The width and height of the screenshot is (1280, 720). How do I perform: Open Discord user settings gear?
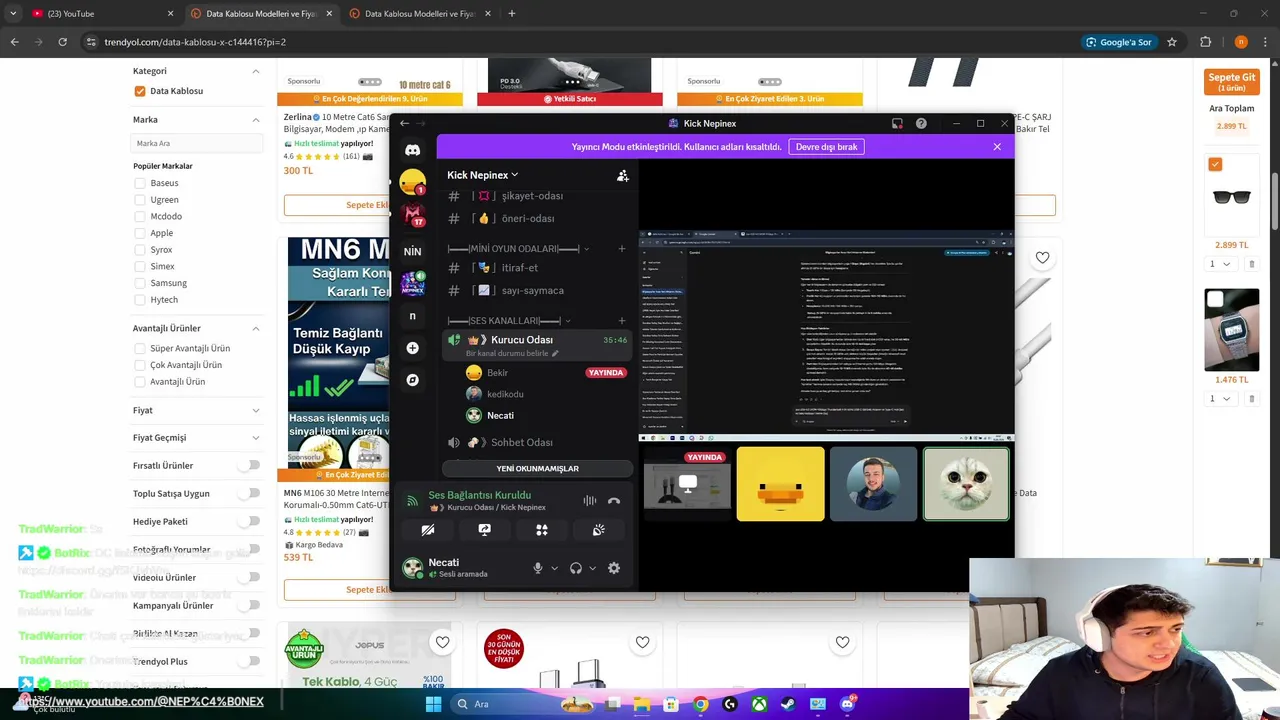(x=614, y=568)
